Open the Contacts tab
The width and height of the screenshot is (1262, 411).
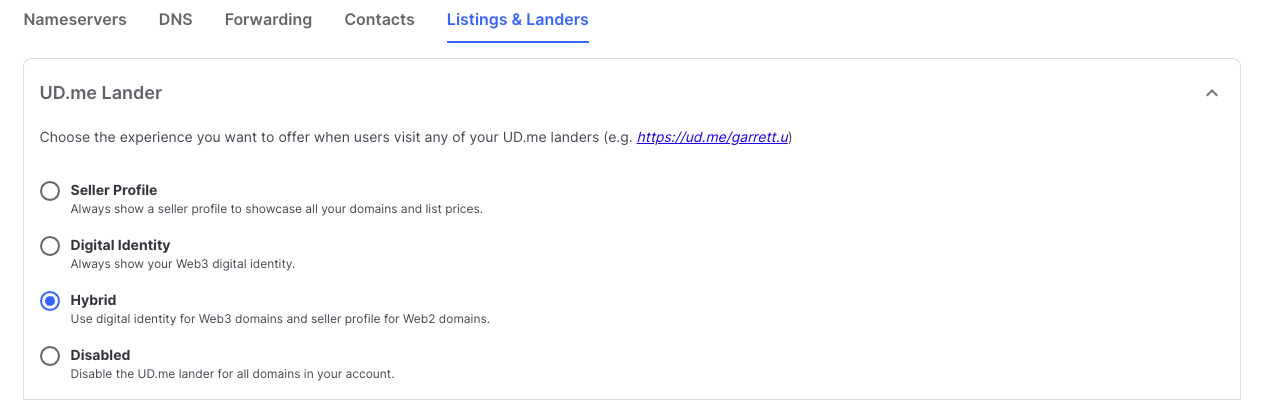(x=379, y=20)
